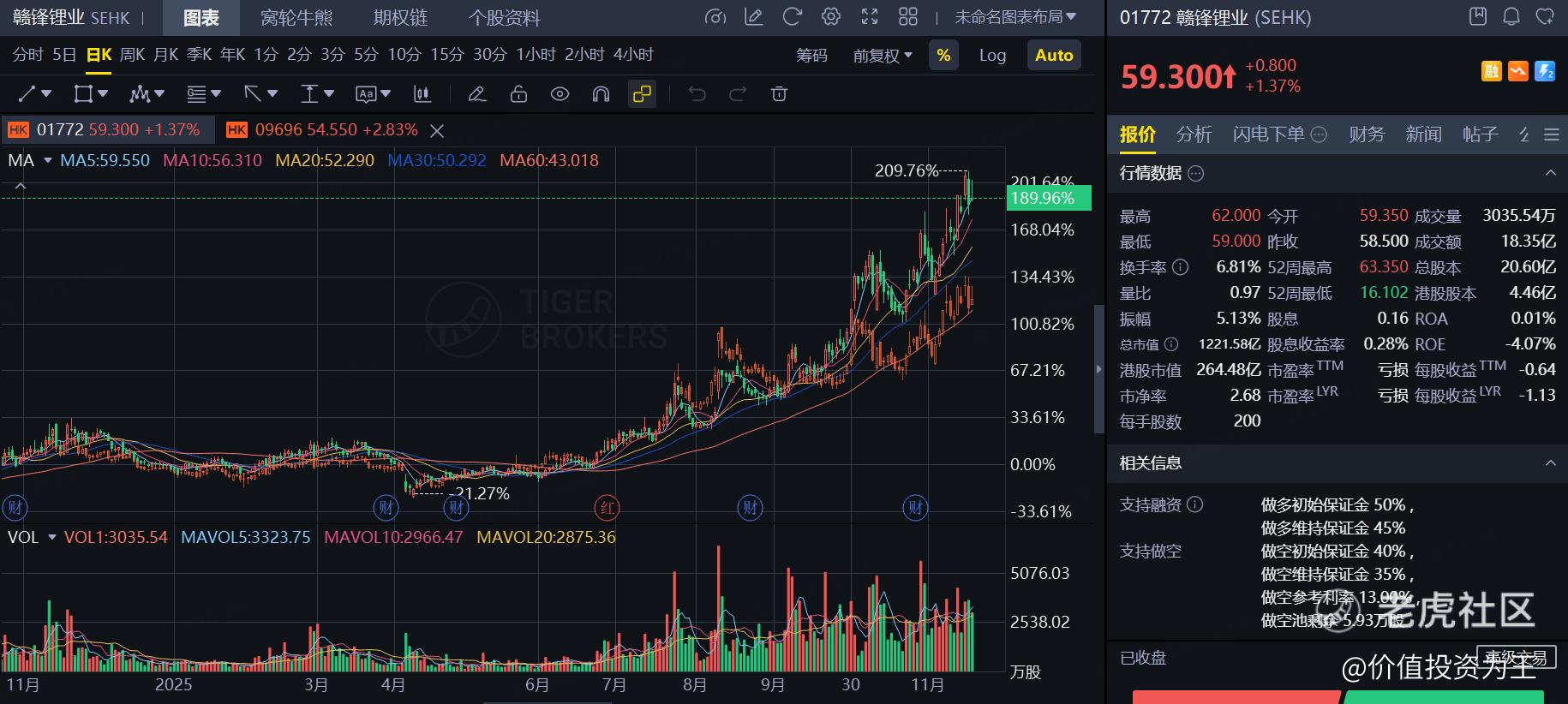Open multi-chart grid layout icon
This screenshot has width=1568, height=704.
click(x=908, y=17)
